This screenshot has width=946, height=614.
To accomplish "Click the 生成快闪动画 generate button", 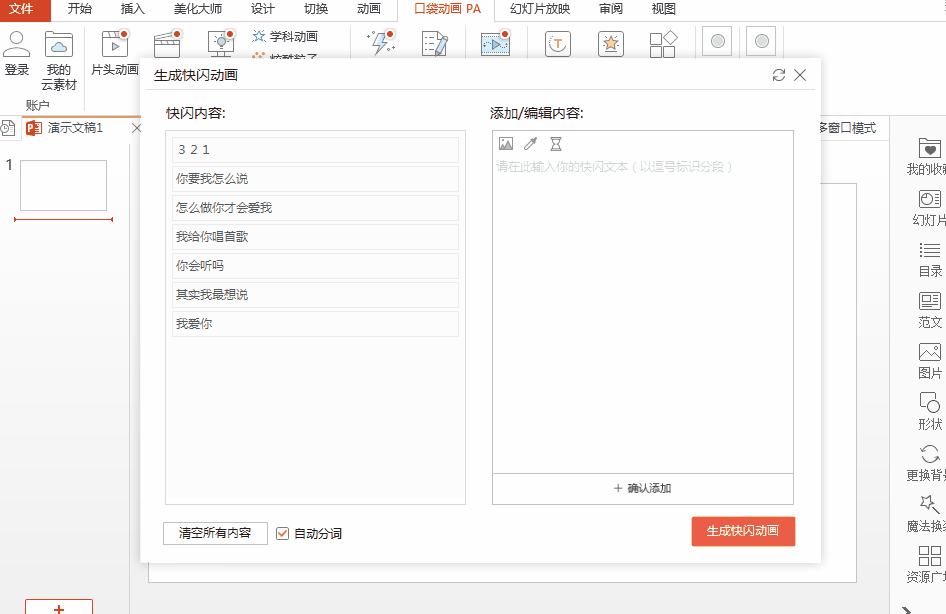I will [743, 531].
